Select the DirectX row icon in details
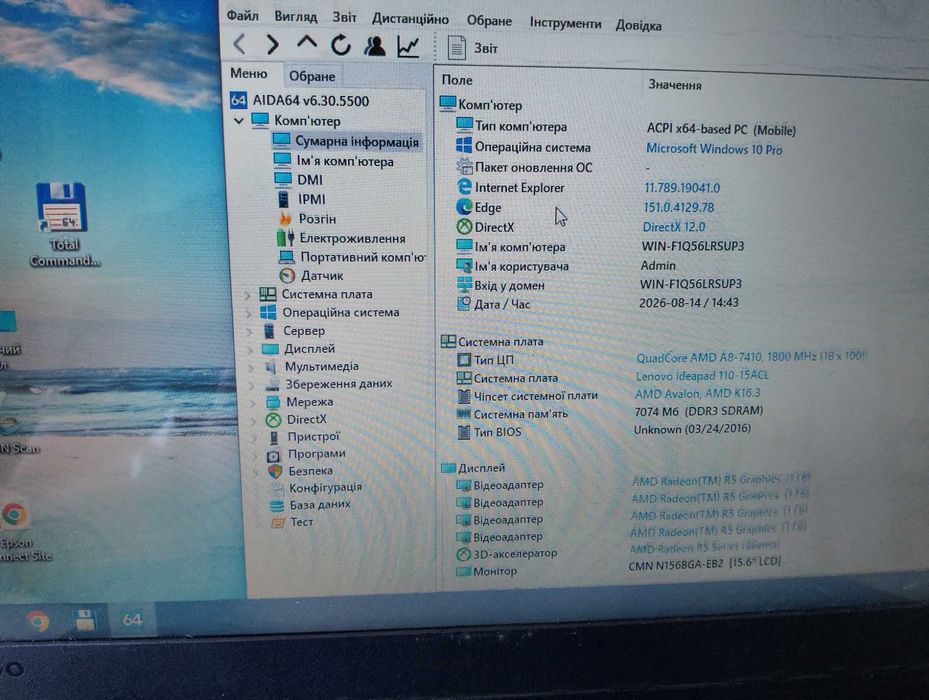Viewport: 929px width, 700px height. point(464,226)
